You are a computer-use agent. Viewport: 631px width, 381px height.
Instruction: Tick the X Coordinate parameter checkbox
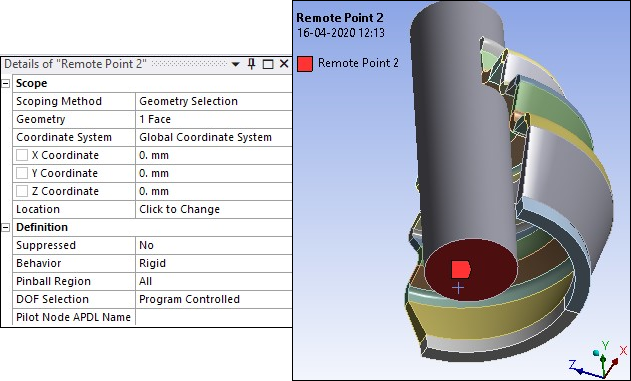pyautogui.click(x=22, y=155)
